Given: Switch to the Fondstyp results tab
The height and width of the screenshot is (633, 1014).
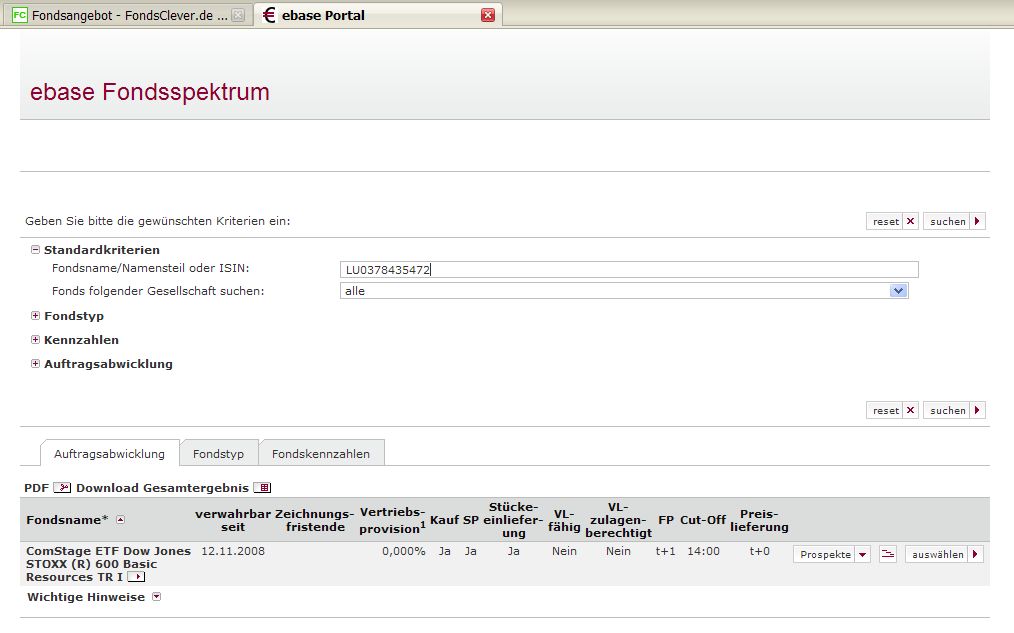Looking at the screenshot, I should pyautogui.click(x=219, y=453).
